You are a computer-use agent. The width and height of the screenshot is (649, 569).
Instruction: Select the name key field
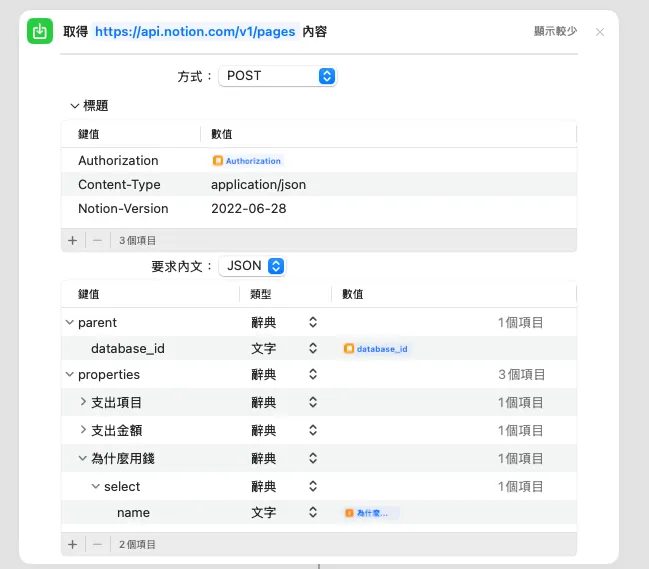(x=133, y=513)
